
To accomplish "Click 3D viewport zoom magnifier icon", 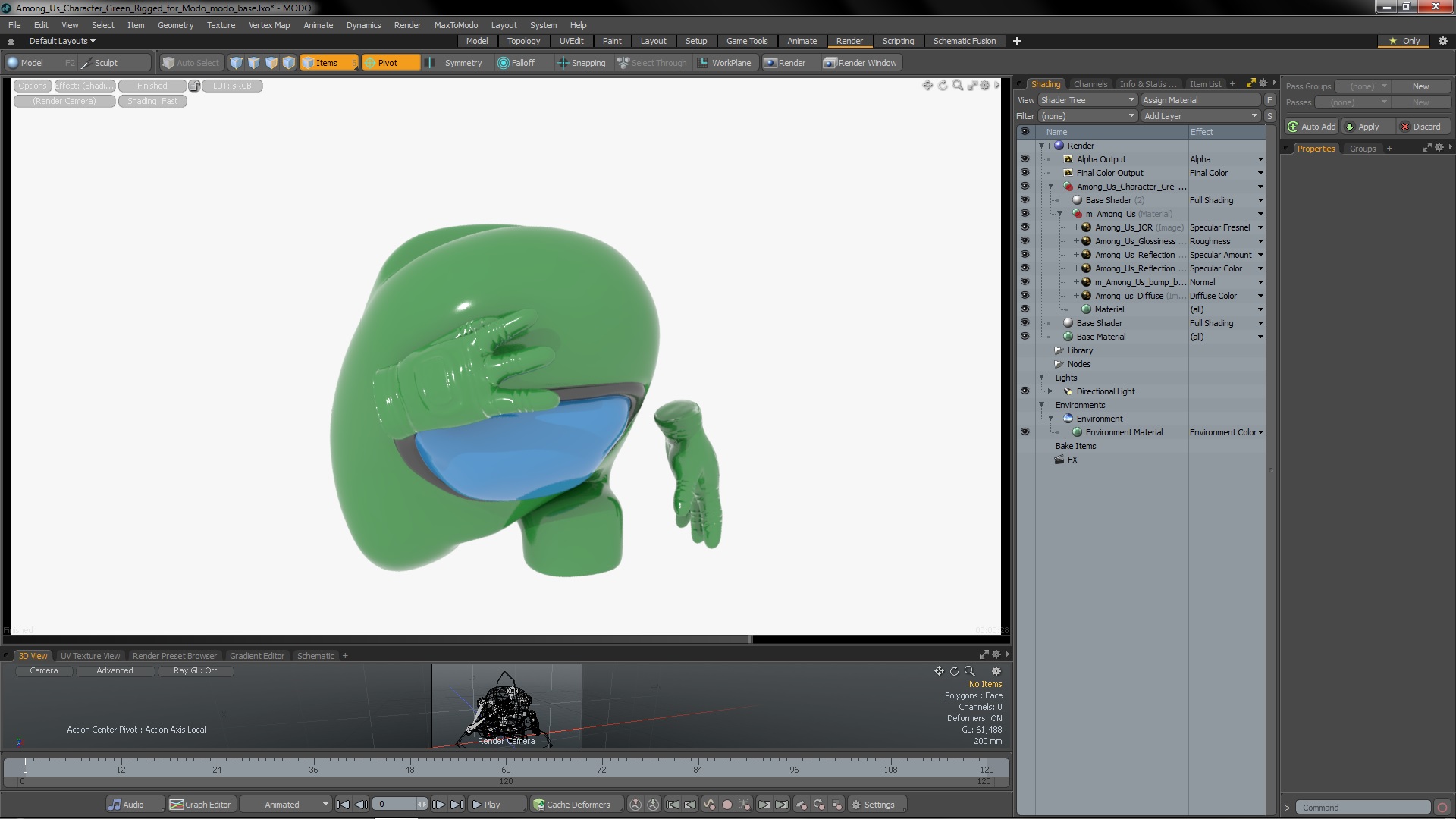I will click(x=969, y=671).
